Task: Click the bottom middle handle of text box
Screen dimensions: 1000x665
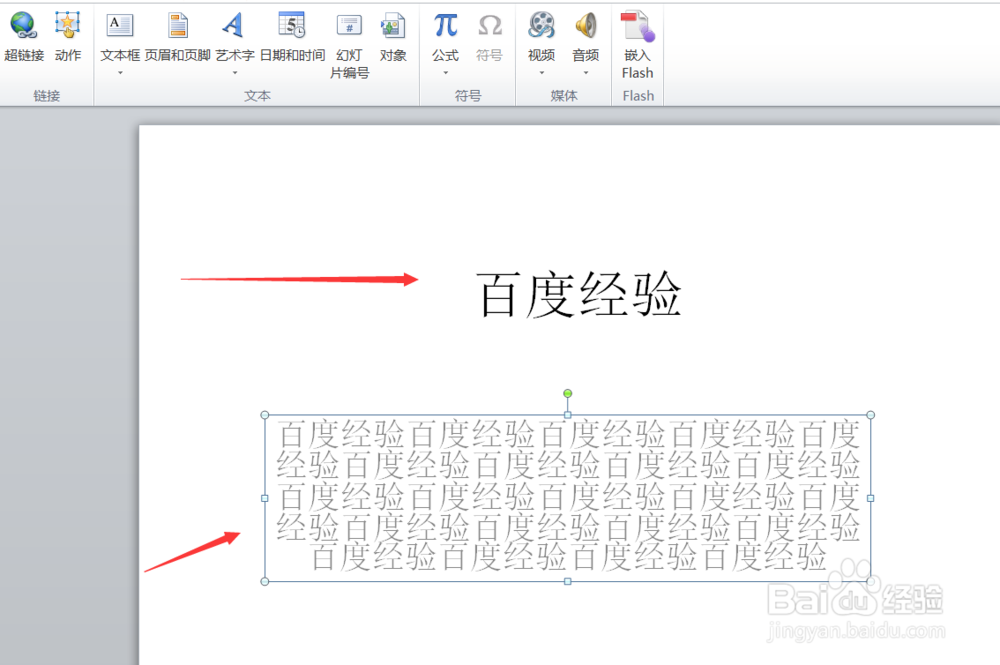Action: click(568, 581)
